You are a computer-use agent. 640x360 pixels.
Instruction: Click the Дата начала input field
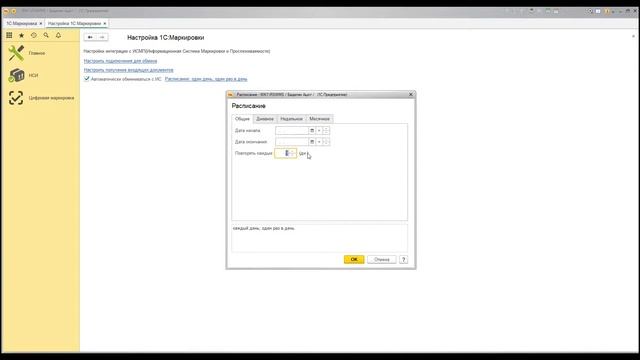tap(291, 131)
